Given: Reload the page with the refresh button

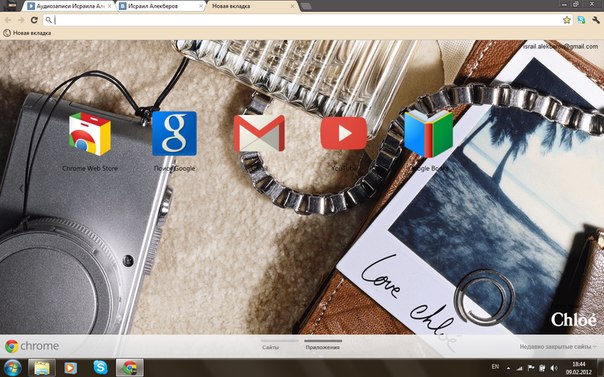Looking at the screenshot, I should pos(34,20).
